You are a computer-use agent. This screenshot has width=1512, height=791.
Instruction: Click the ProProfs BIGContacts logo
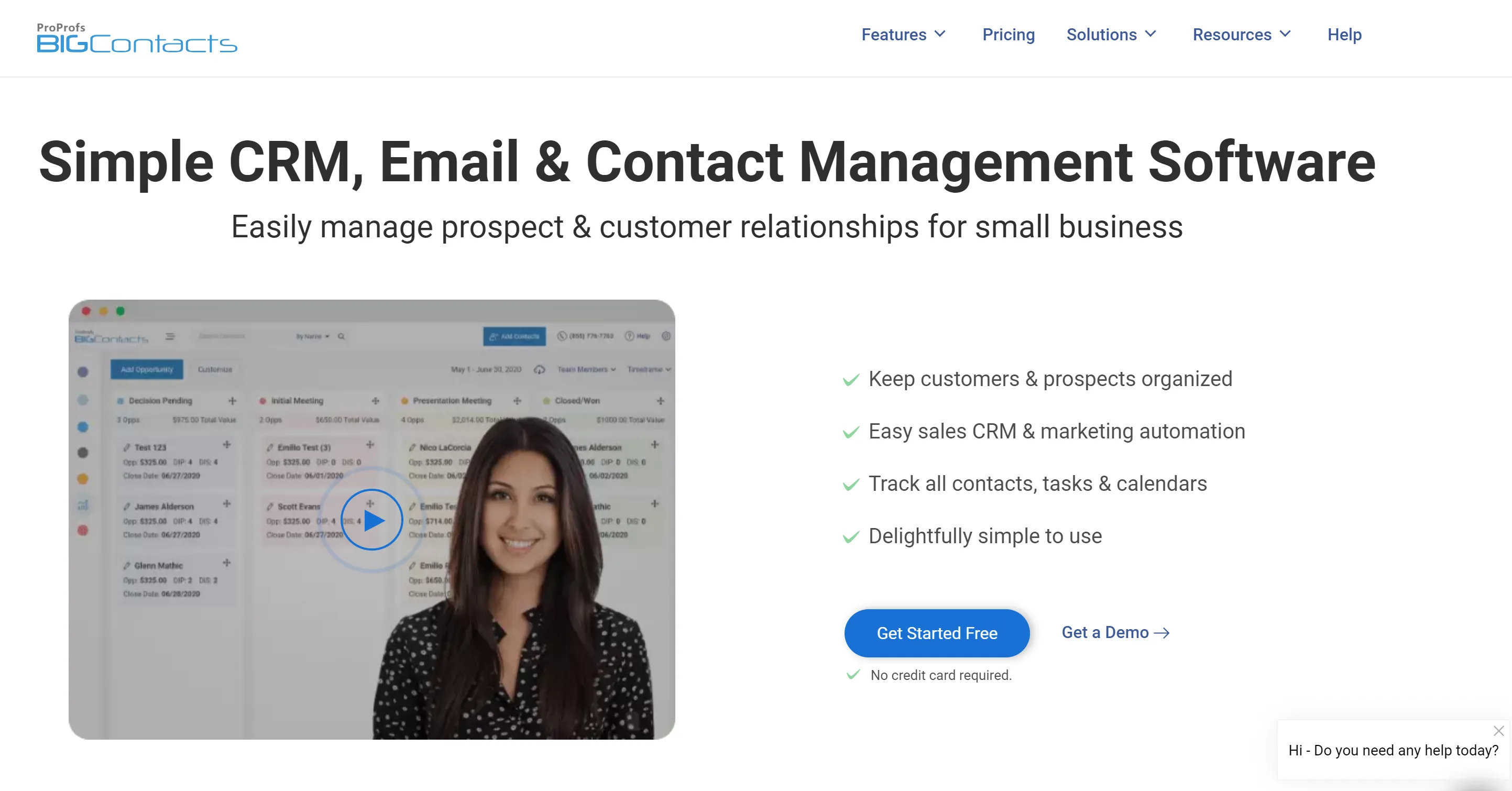(137, 38)
